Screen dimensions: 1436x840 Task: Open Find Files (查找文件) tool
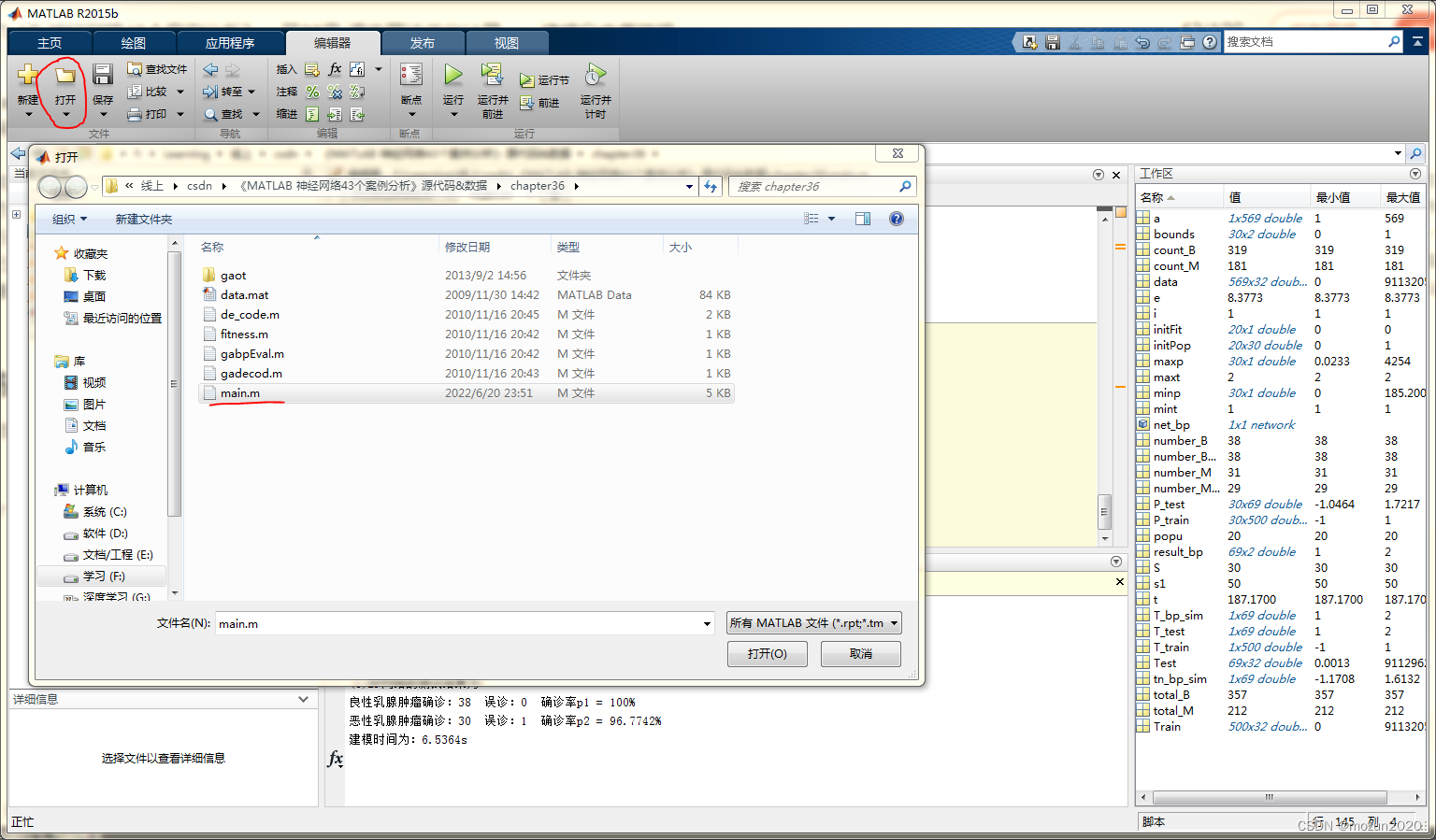[x=157, y=69]
